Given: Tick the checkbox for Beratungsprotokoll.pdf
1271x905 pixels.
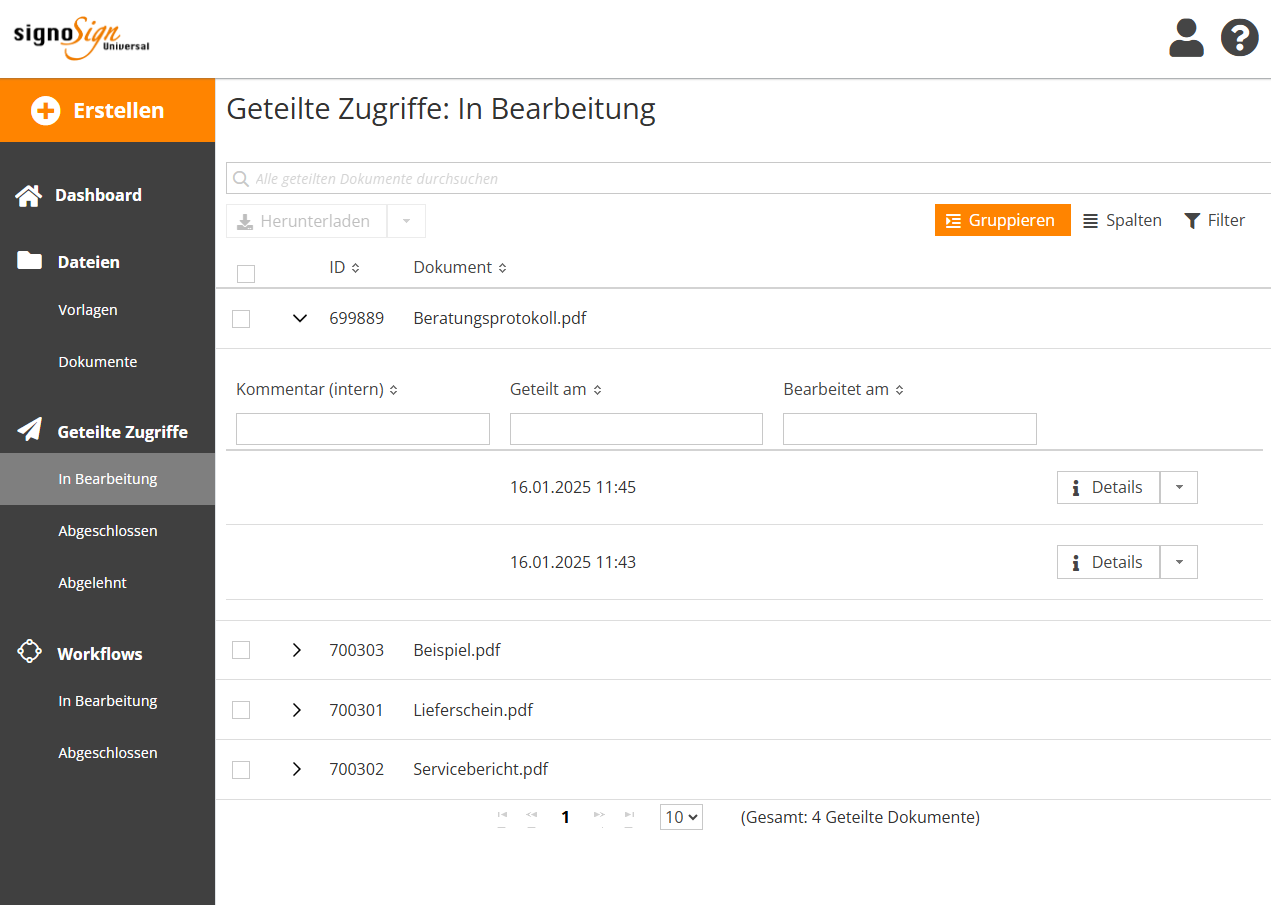Looking at the screenshot, I should click(x=241, y=319).
